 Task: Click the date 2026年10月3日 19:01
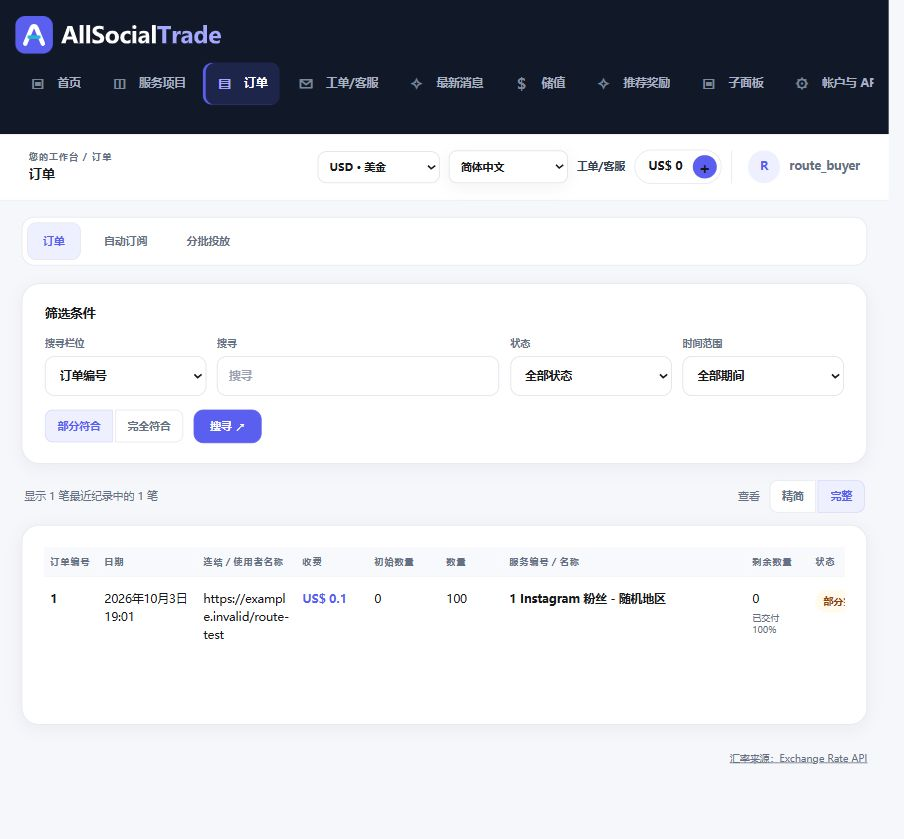point(146,608)
